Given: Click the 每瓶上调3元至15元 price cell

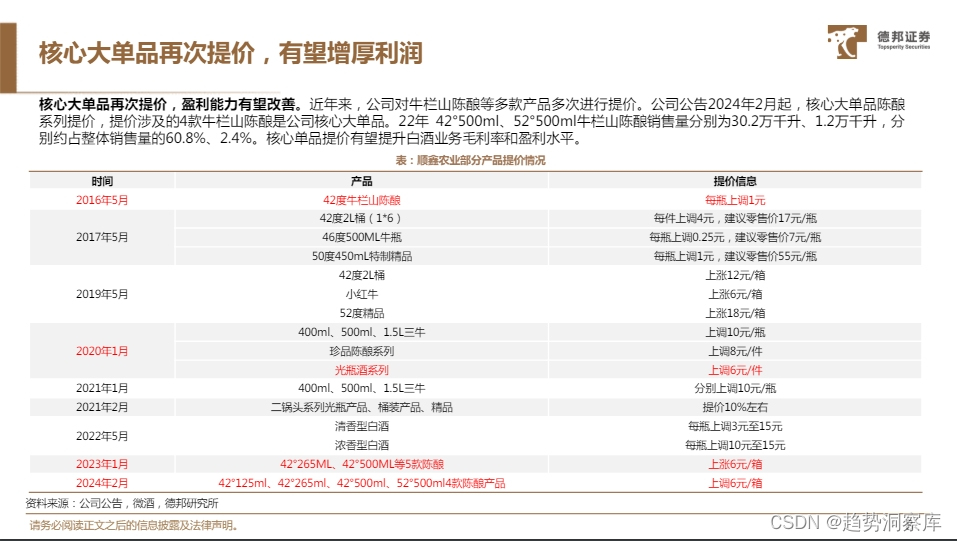Looking at the screenshot, I should (735, 426).
